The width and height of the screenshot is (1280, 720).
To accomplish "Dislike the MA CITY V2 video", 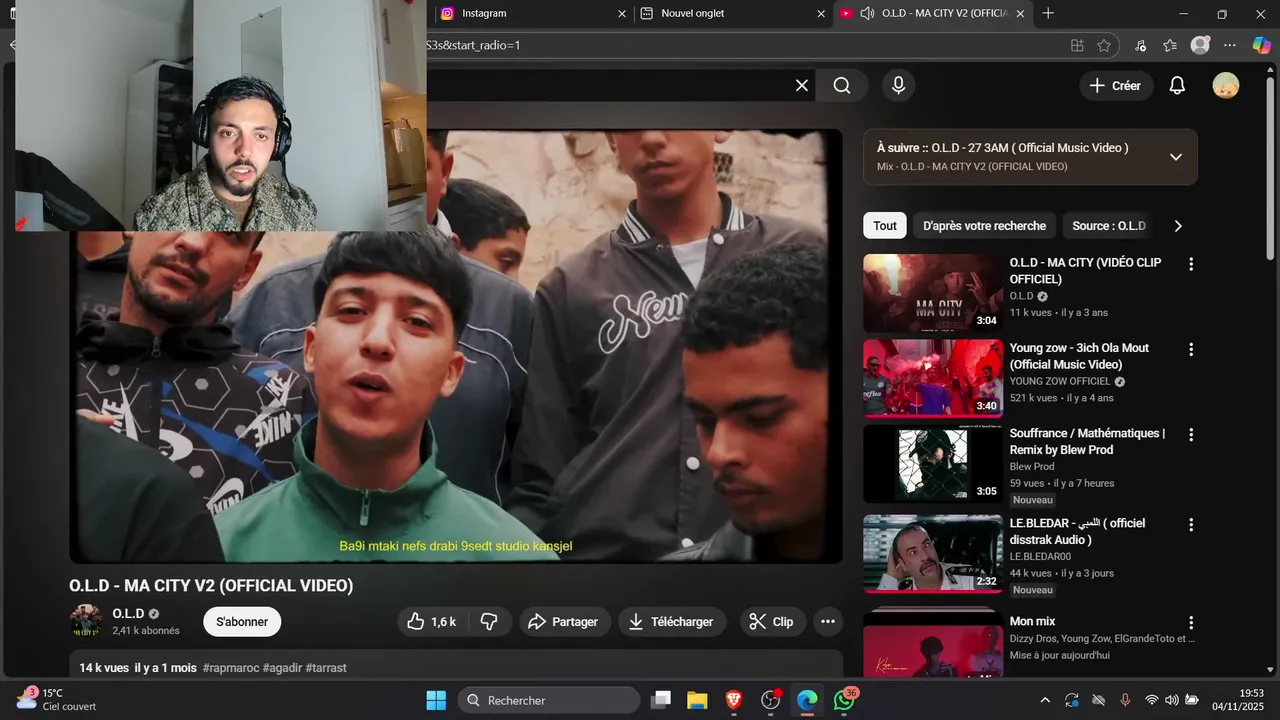I will pyautogui.click(x=489, y=622).
